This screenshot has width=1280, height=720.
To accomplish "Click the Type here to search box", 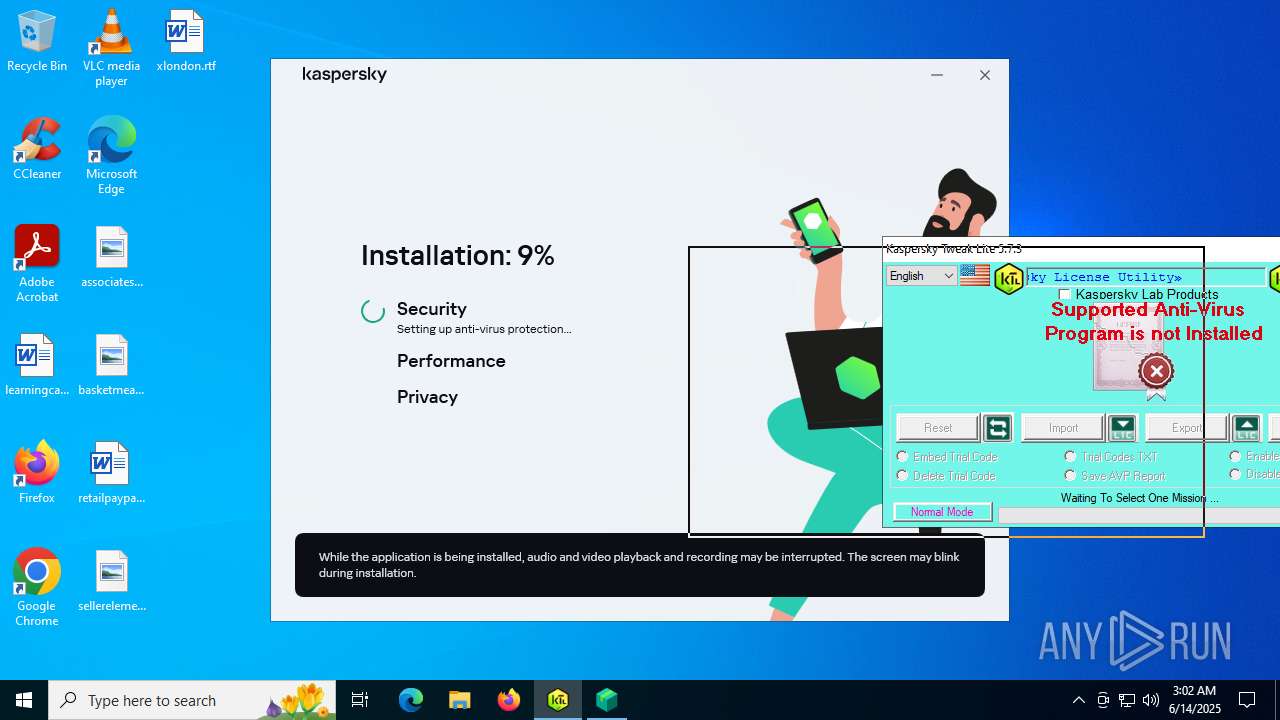I will (x=192, y=700).
